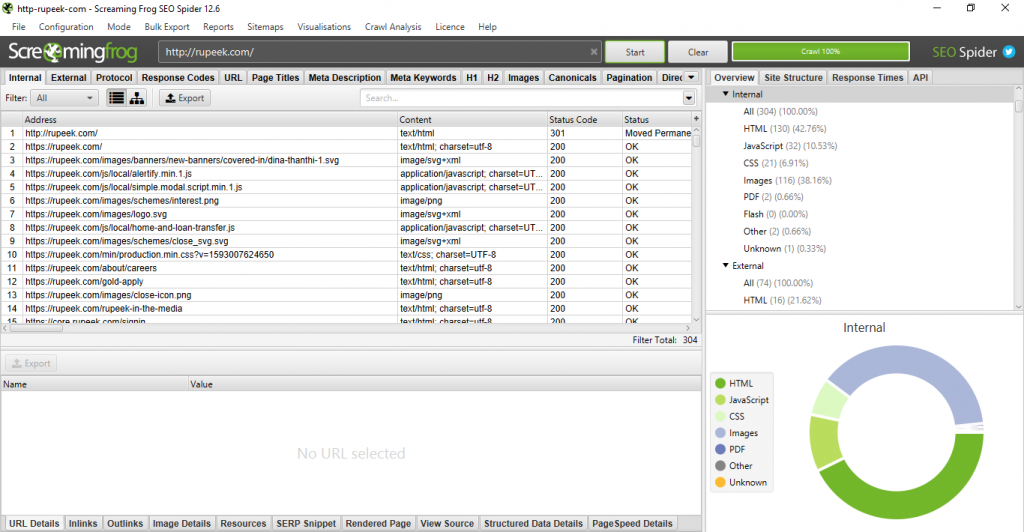Screen dimensions: 1024x532
Task: Open the Reports menu
Action: click(218, 27)
